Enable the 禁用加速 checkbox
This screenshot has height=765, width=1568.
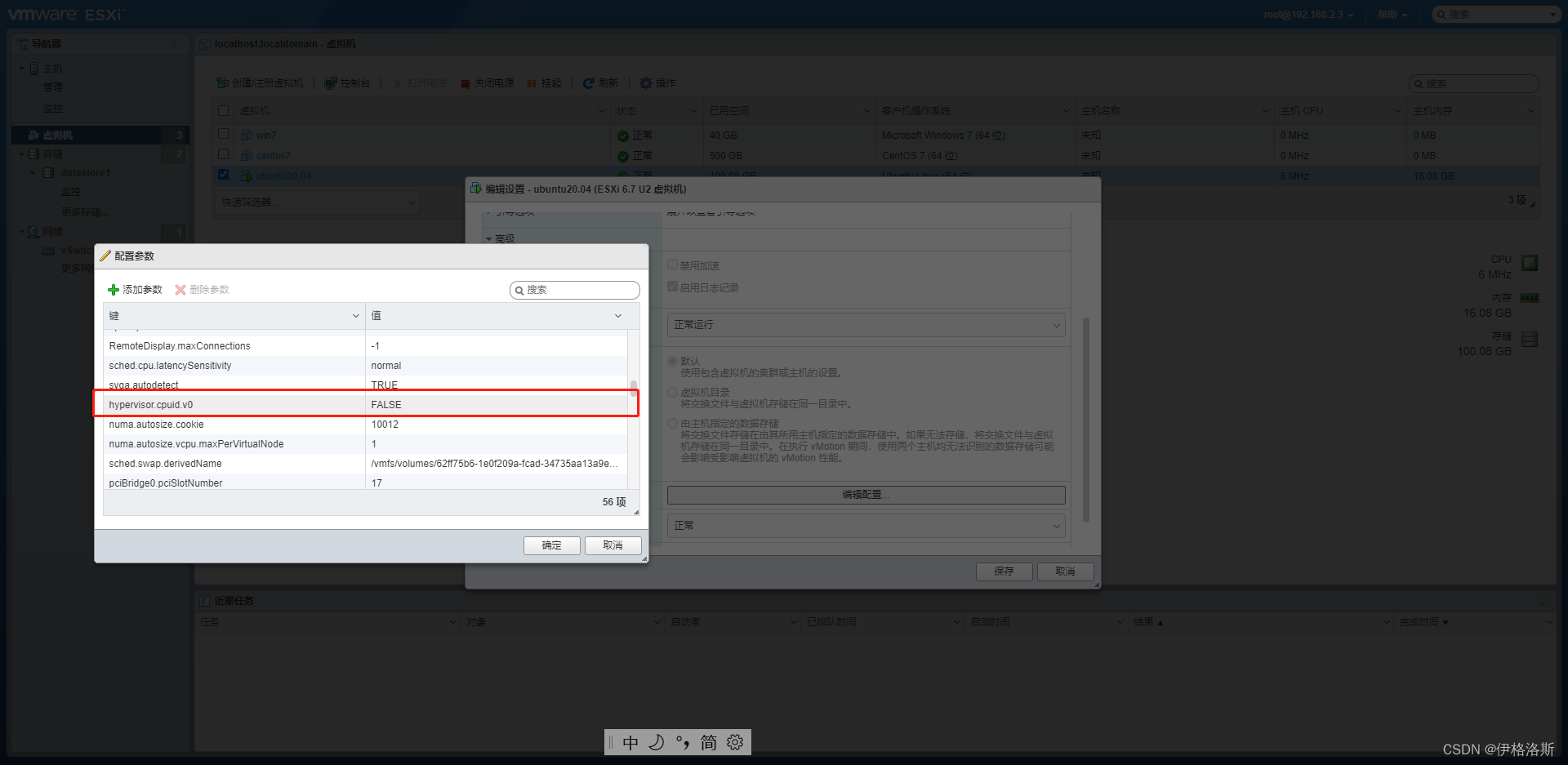[x=673, y=265]
